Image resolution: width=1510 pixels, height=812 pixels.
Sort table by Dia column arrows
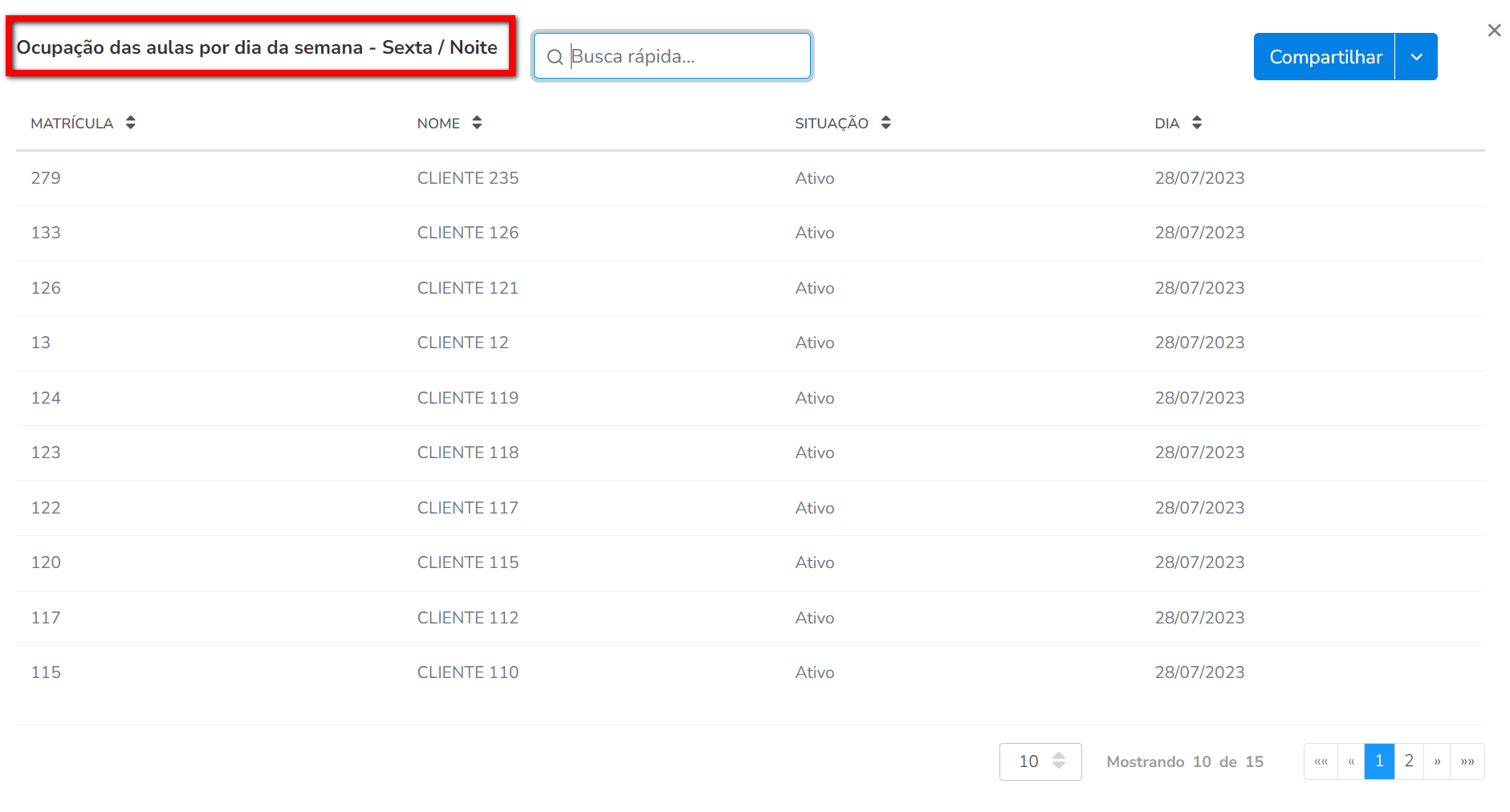click(1196, 123)
